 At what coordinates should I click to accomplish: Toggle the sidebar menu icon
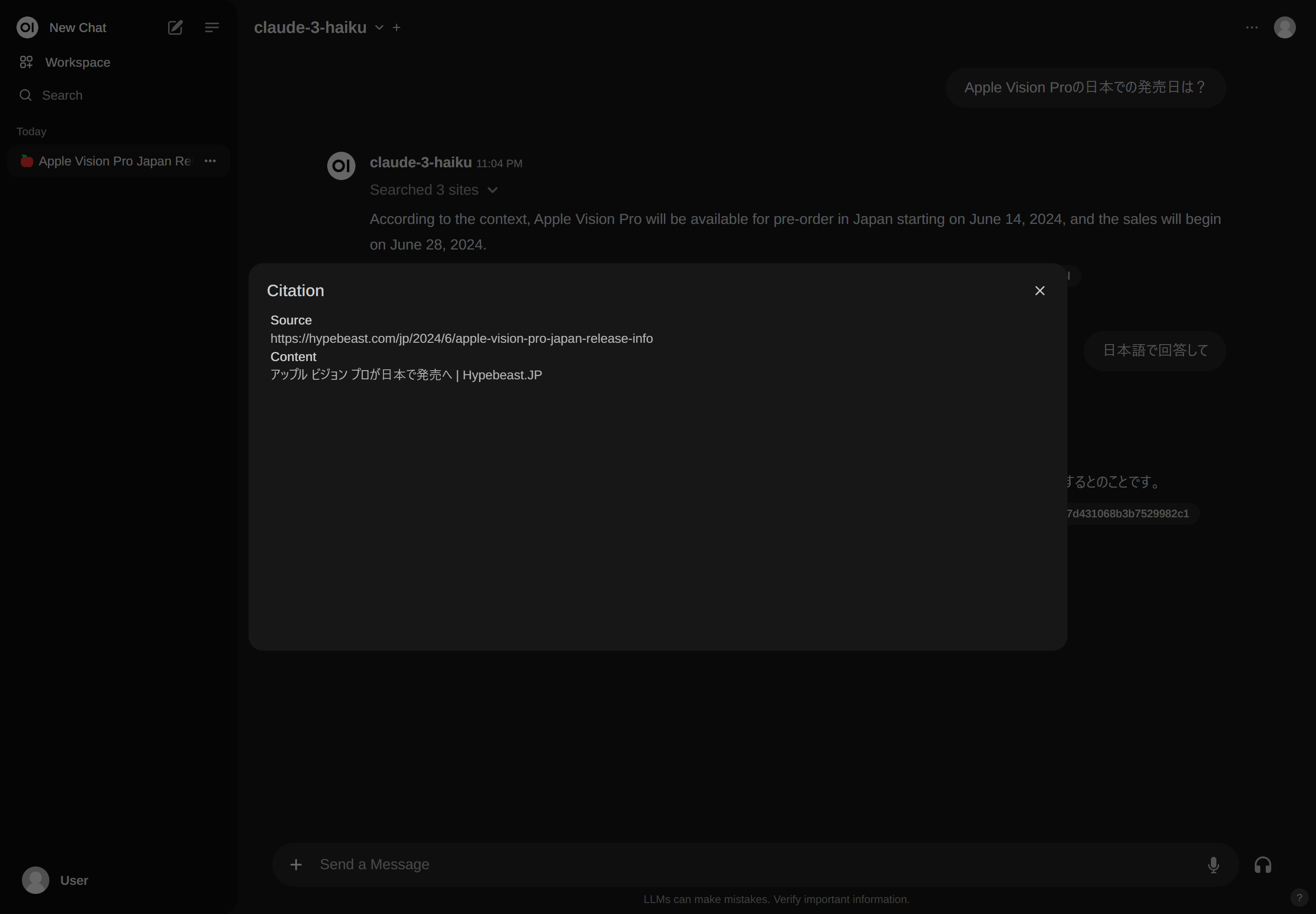click(x=212, y=27)
